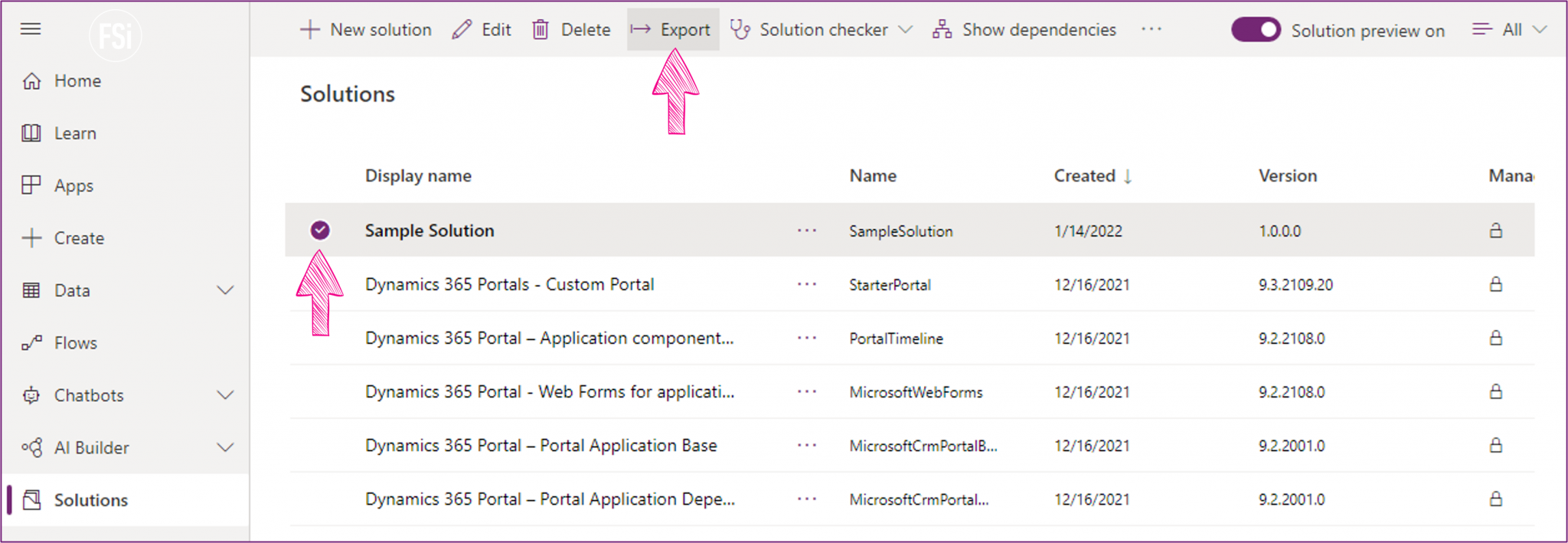Screen dimensions: 1568x543
Task: Click Edit in the command bar
Action: coord(482,30)
